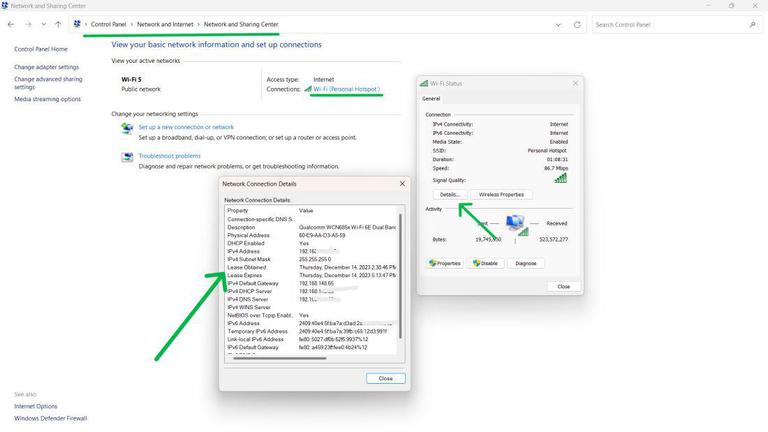Click the Forward navigation arrow
This screenshot has height=432, width=768.
(28, 24)
